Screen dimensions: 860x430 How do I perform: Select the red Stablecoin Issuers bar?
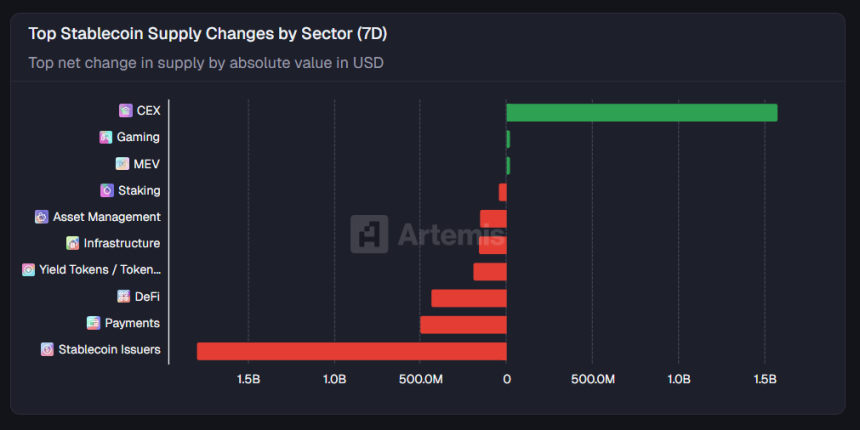tap(351, 351)
